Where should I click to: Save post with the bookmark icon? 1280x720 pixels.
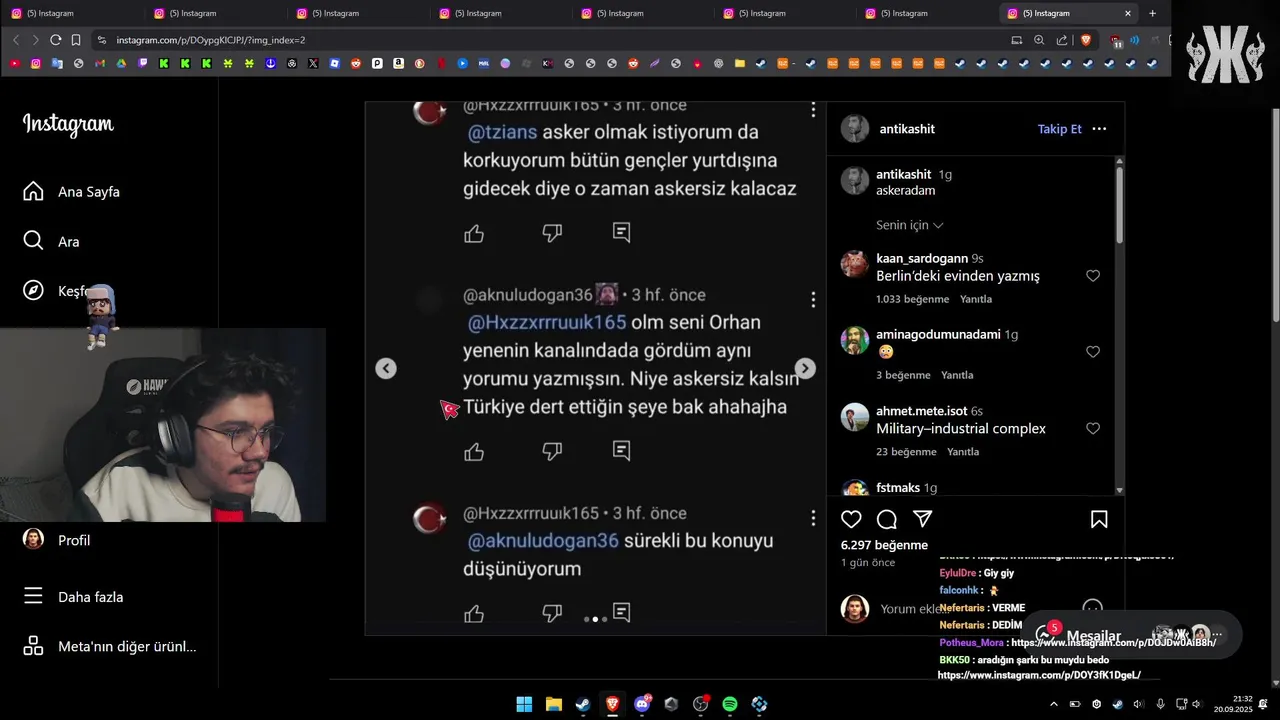point(1099,519)
